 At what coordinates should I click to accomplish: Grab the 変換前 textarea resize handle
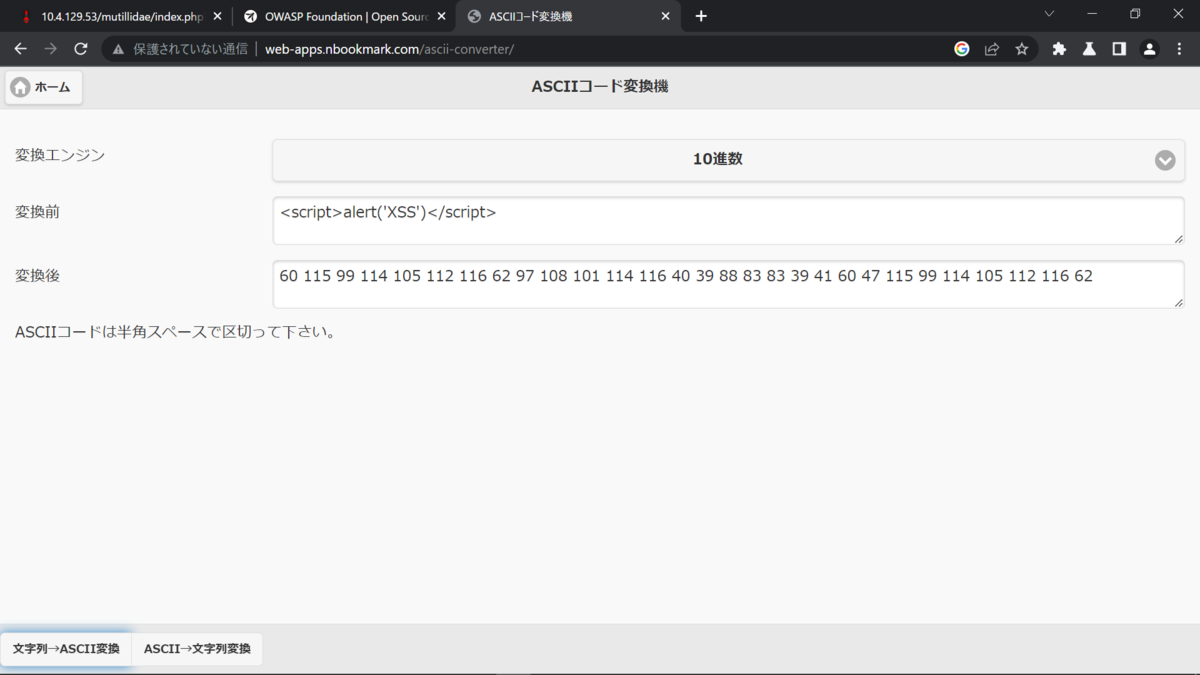tap(1178, 238)
